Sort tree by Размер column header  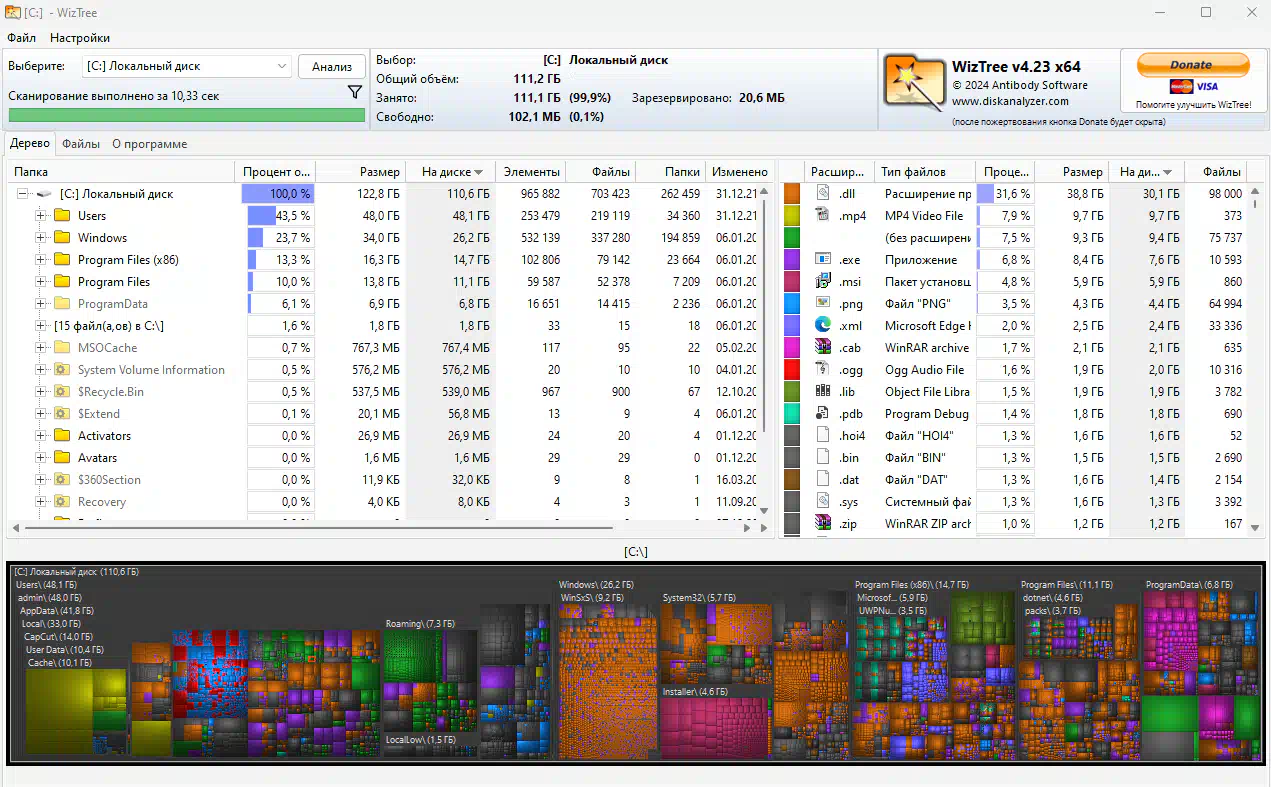pos(361,172)
